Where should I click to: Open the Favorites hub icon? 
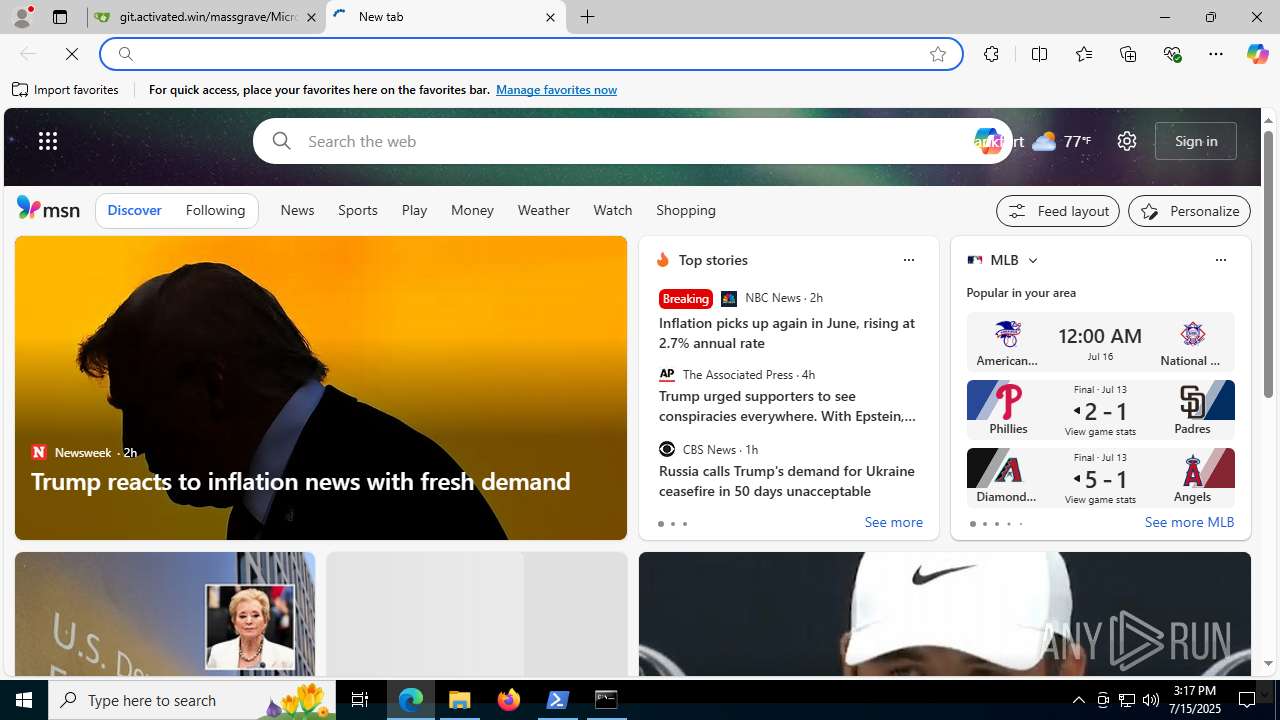pyautogui.click(x=1083, y=54)
